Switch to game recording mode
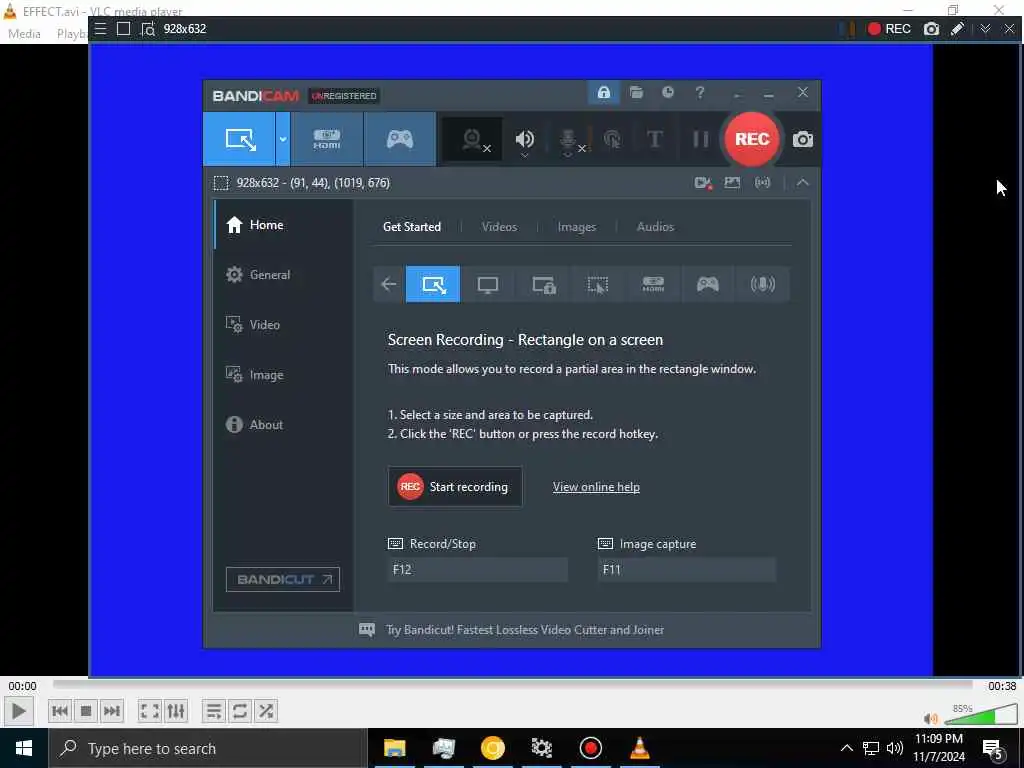The width and height of the screenshot is (1024, 768). click(x=400, y=139)
